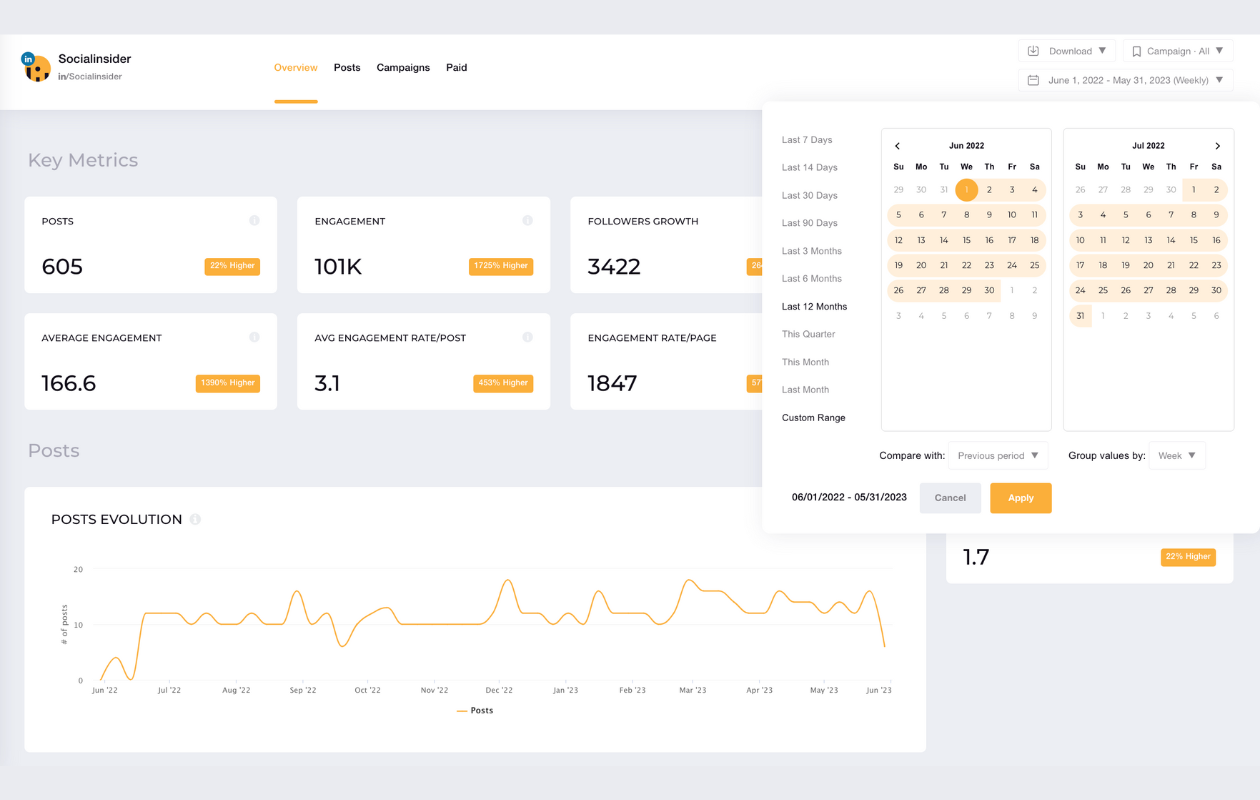Select the Last 7 Days preset
This screenshot has width=1260, height=800.
tap(807, 140)
